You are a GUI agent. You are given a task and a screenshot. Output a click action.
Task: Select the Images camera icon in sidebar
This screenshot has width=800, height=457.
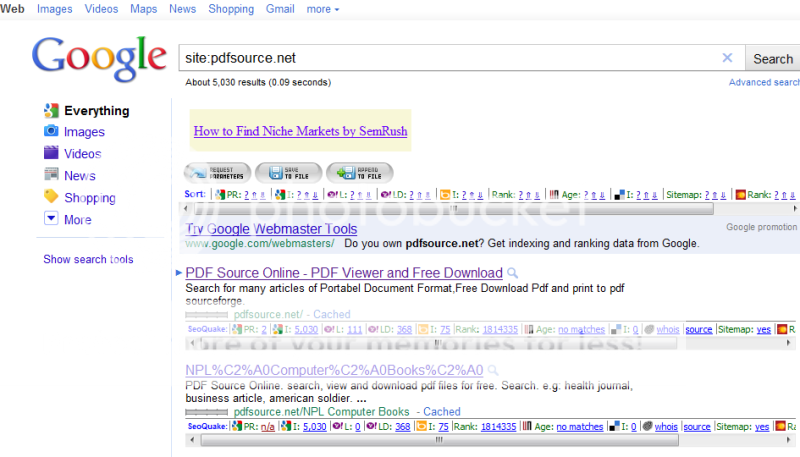(x=51, y=131)
